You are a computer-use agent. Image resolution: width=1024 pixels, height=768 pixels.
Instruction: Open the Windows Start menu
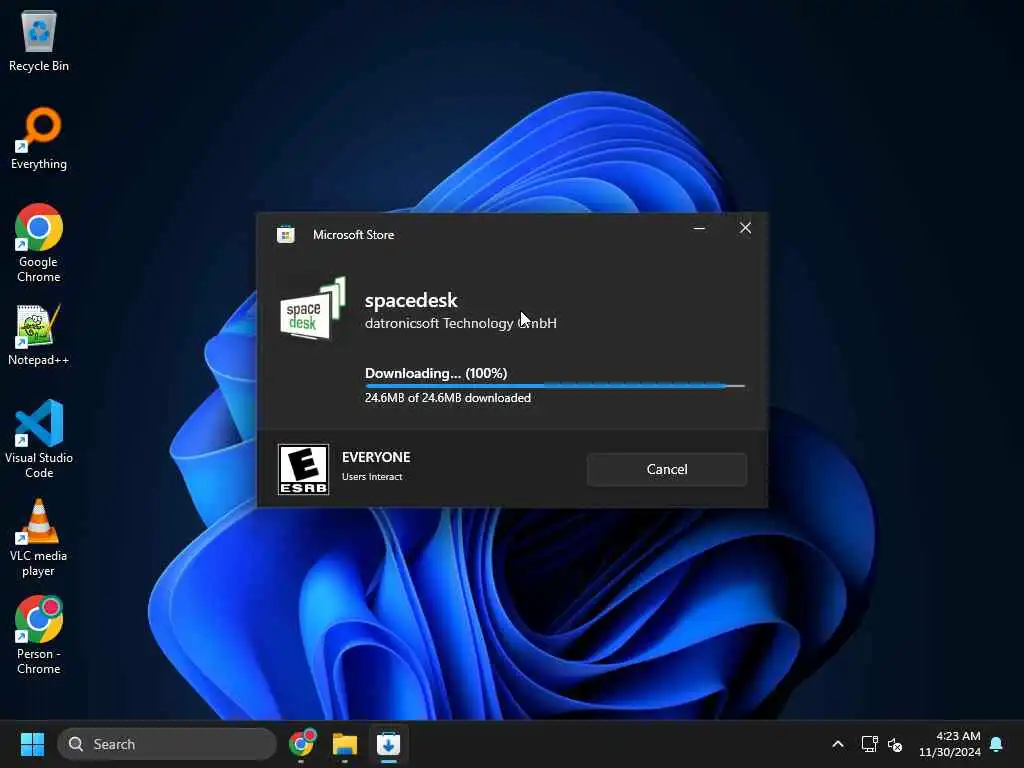(x=32, y=744)
